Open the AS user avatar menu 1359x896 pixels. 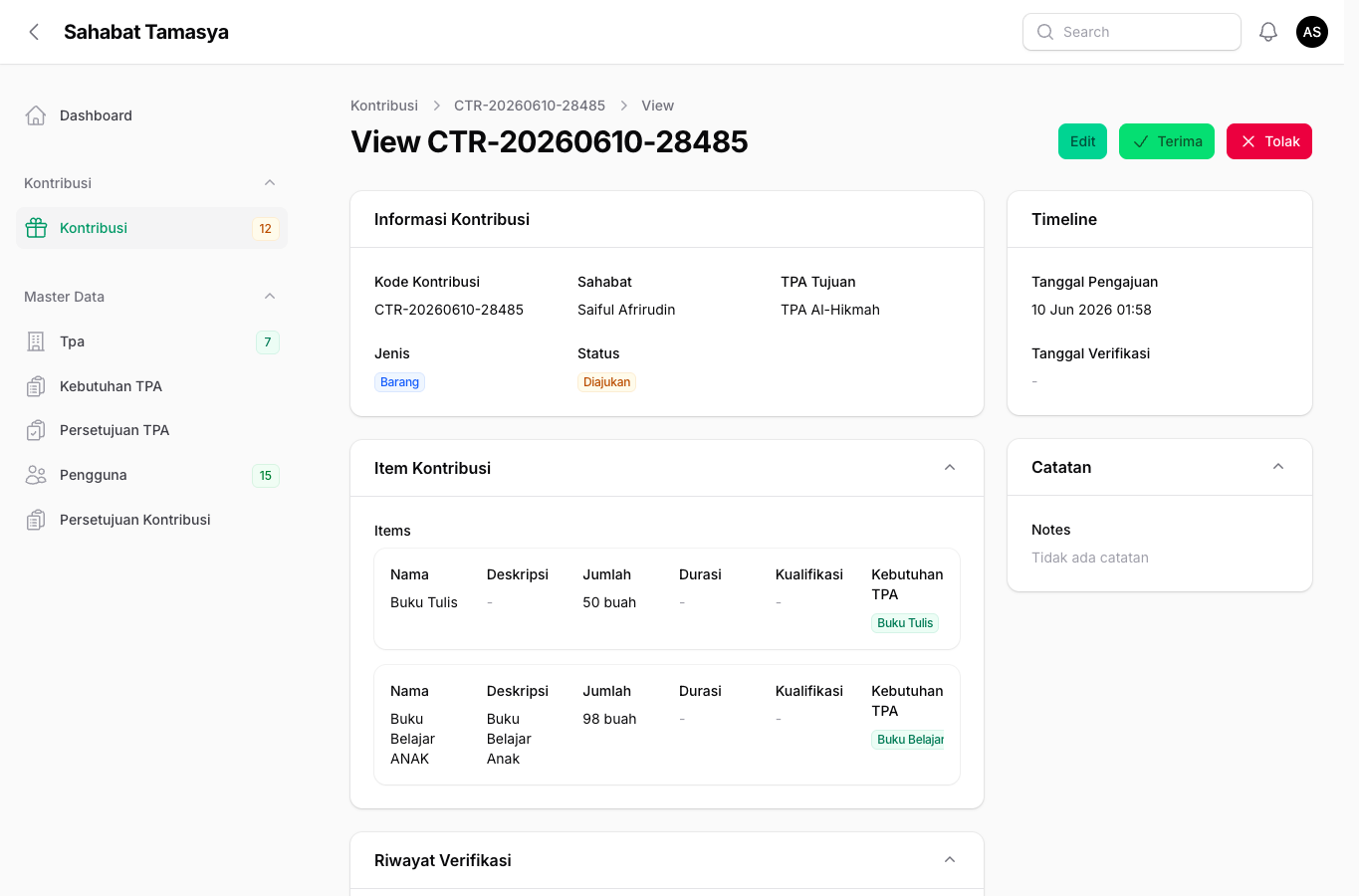tap(1312, 32)
